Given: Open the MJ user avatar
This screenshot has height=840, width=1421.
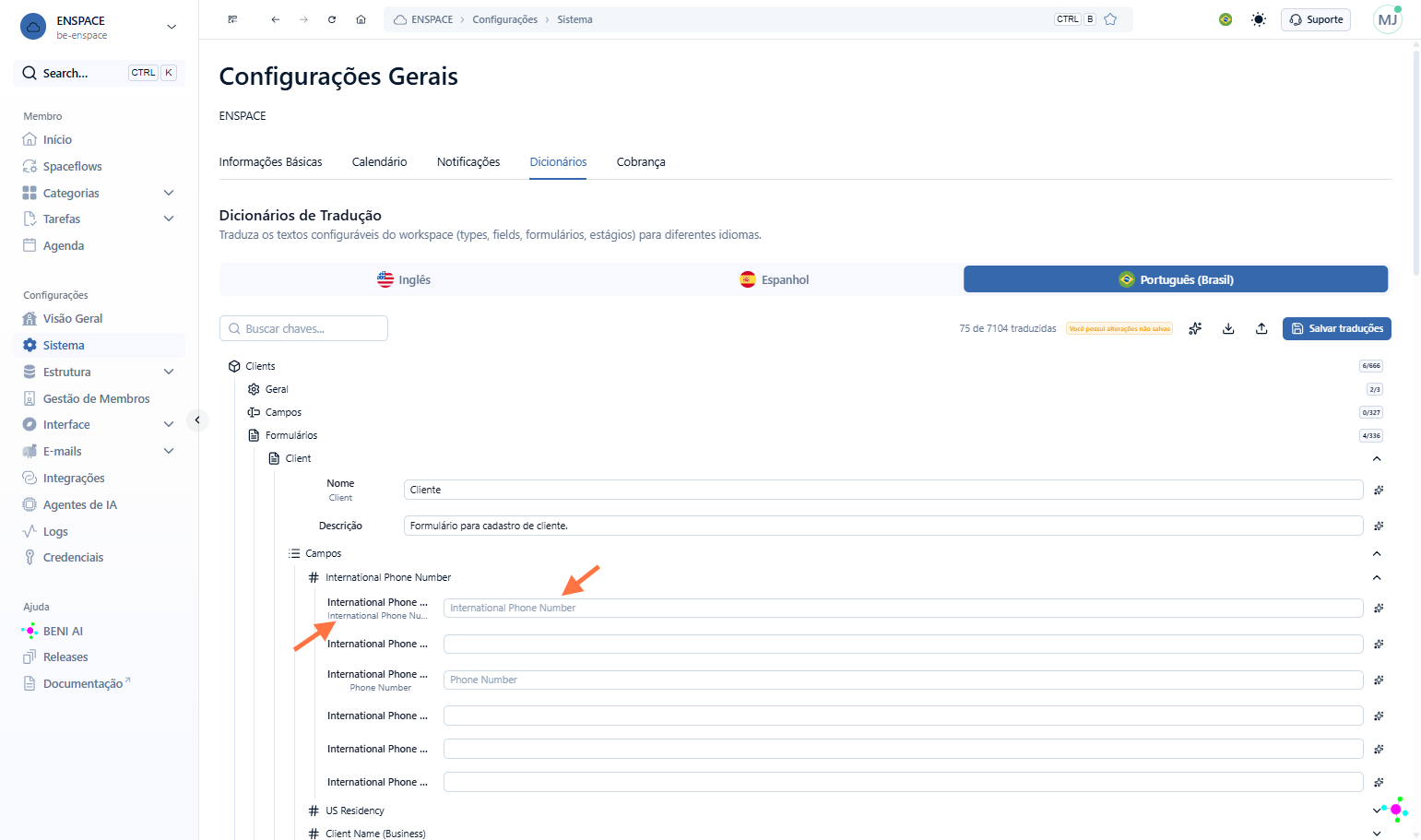Looking at the screenshot, I should pos(1387,19).
